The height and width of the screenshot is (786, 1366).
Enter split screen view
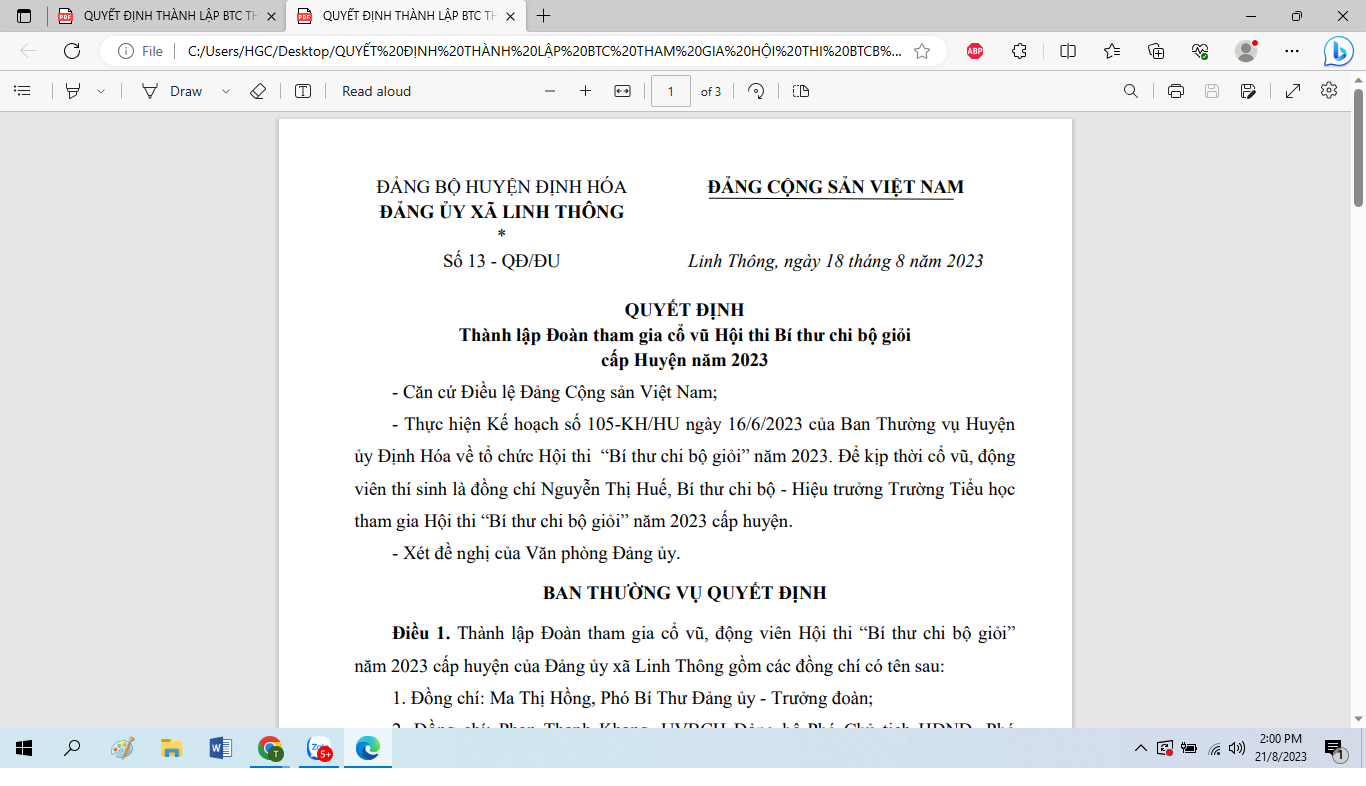pyautogui.click(x=1068, y=51)
